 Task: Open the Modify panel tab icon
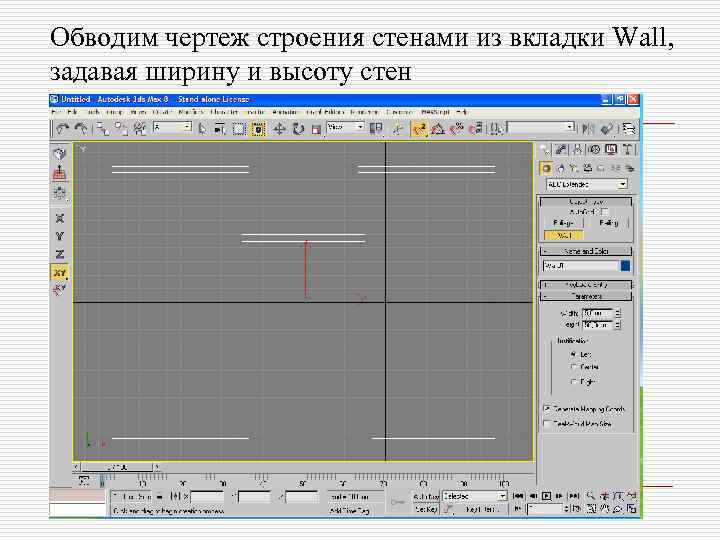561,150
